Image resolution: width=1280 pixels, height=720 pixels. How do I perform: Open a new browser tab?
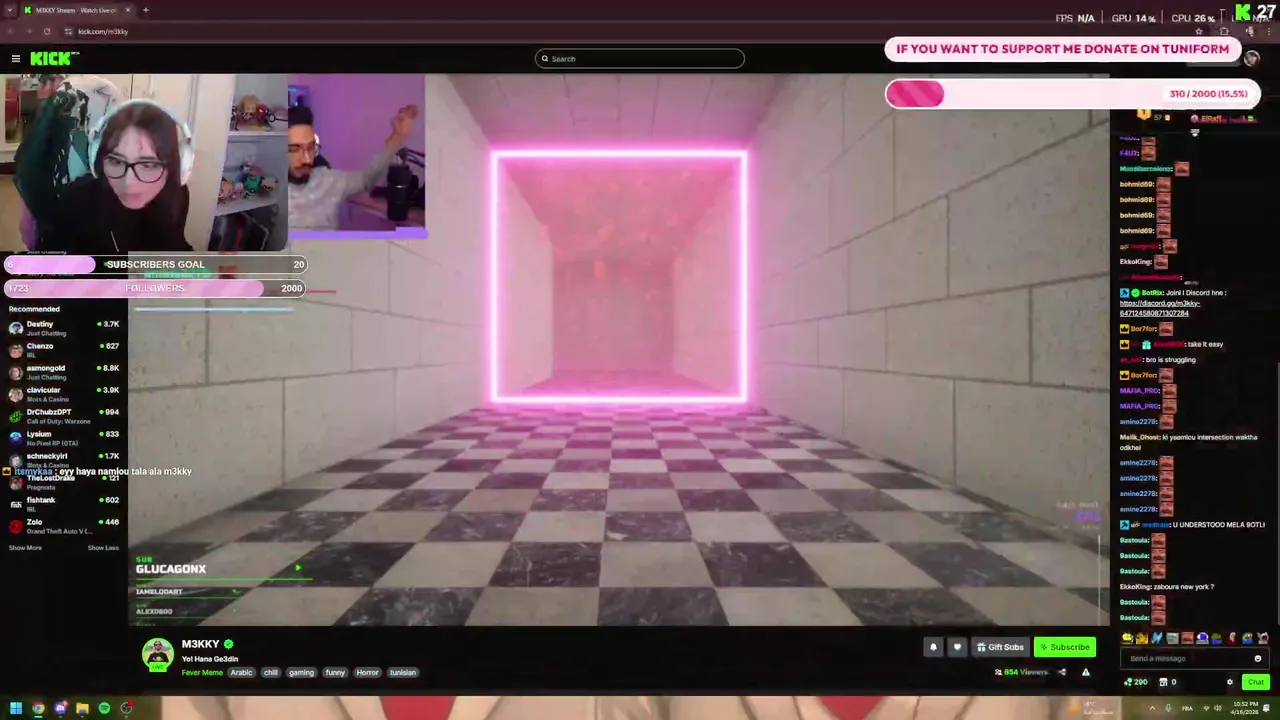coord(145,10)
